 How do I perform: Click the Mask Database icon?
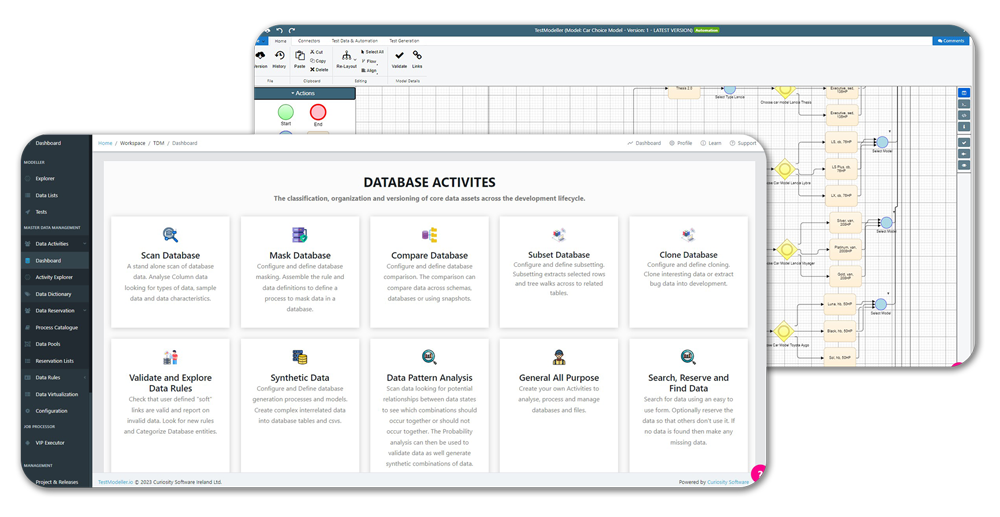point(299,235)
